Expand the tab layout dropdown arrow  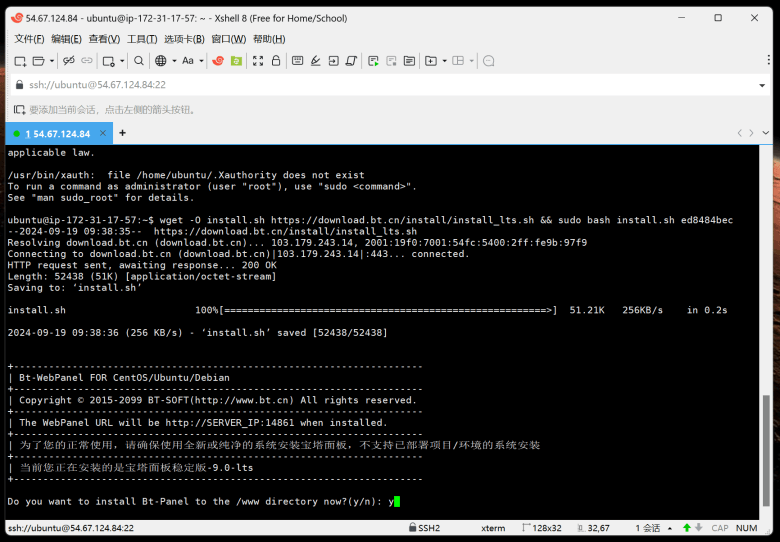point(472,61)
